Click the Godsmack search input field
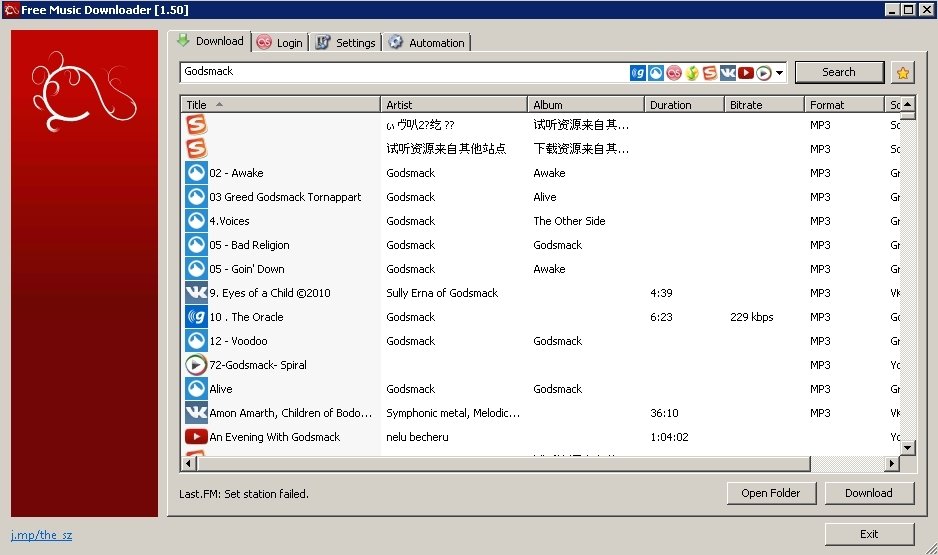 [x=404, y=72]
